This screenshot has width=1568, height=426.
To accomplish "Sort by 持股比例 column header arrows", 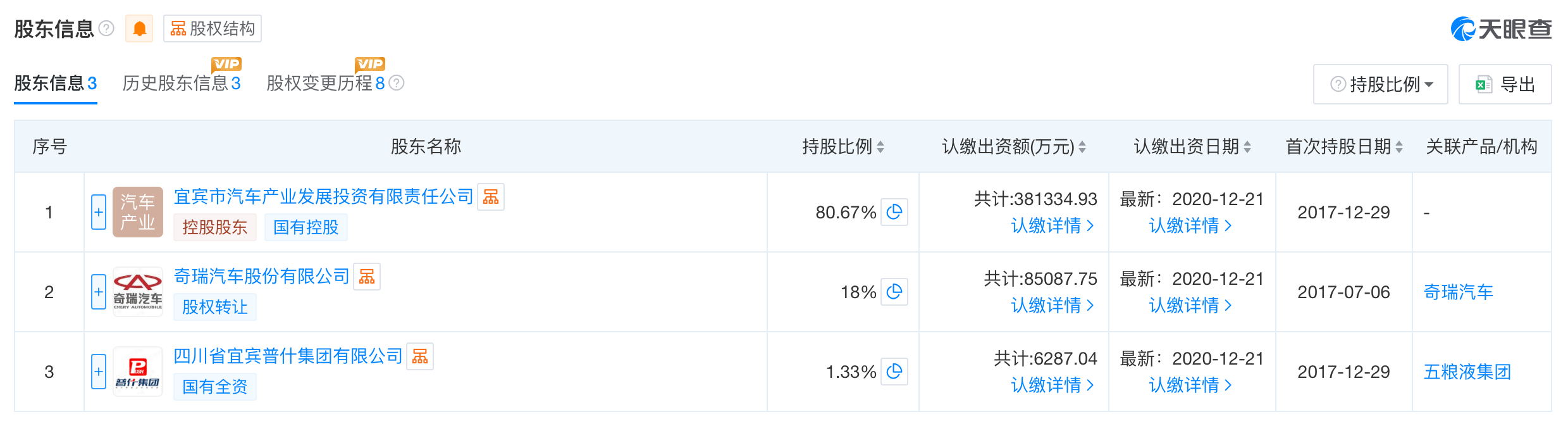I will tap(880, 147).
